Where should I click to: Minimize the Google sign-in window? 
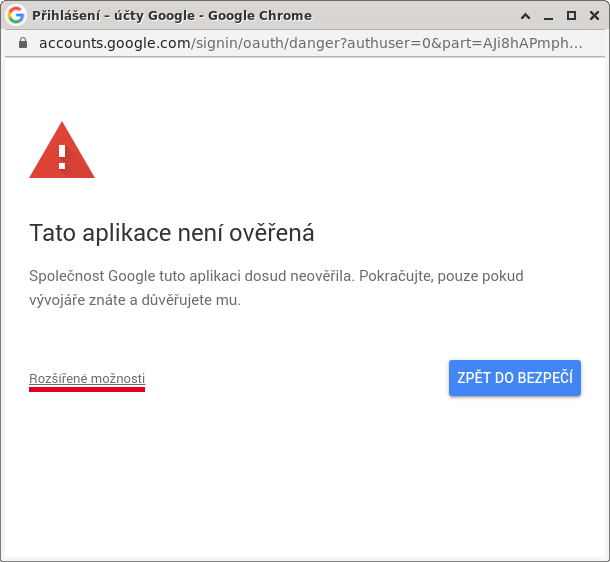pyautogui.click(x=549, y=17)
